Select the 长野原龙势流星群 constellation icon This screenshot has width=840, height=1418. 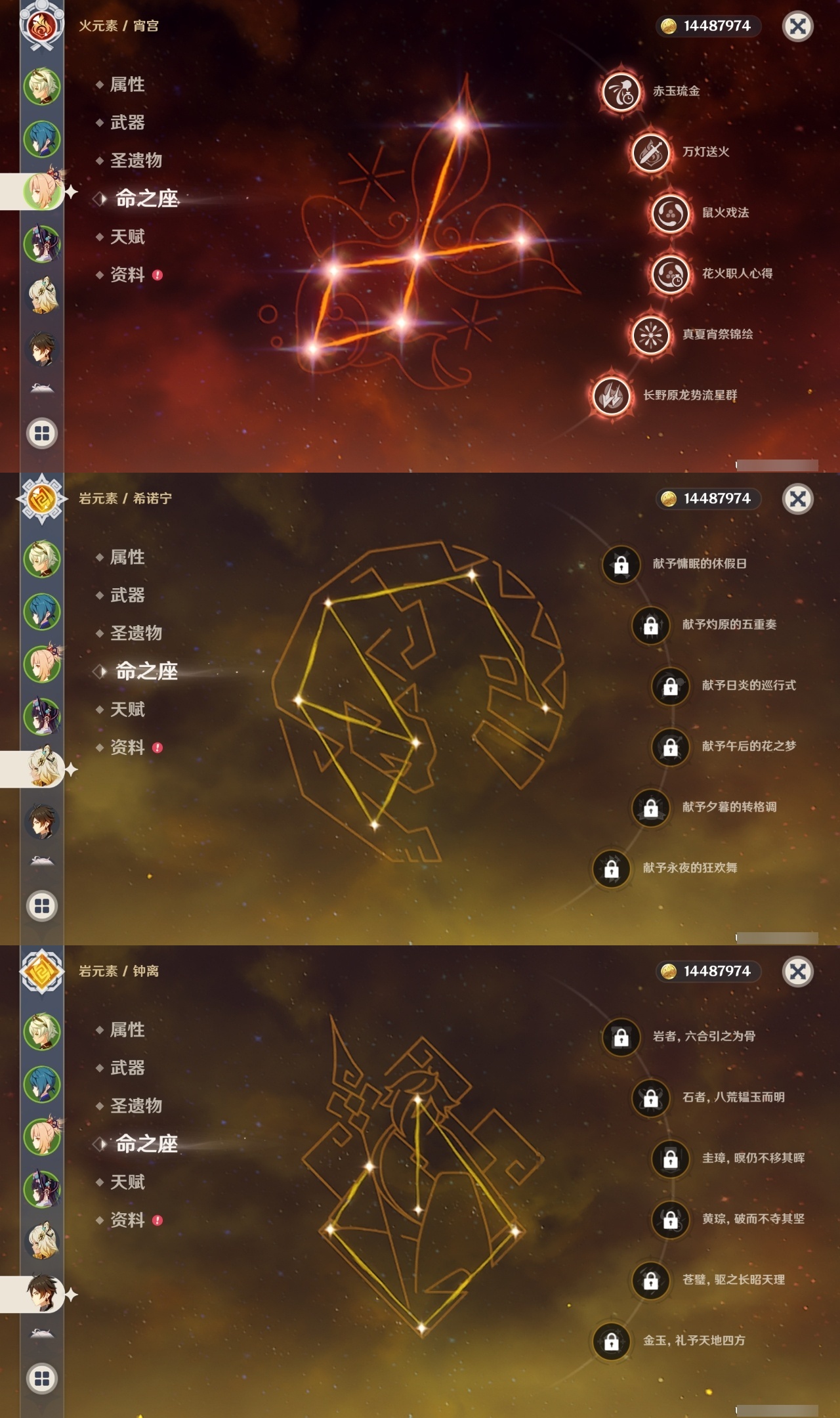(612, 395)
